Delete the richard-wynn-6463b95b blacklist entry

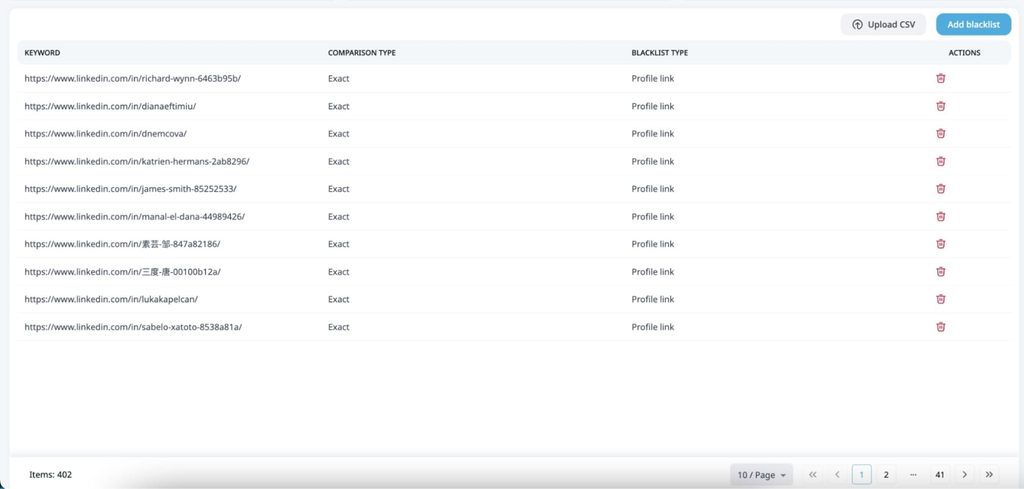(940, 78)
